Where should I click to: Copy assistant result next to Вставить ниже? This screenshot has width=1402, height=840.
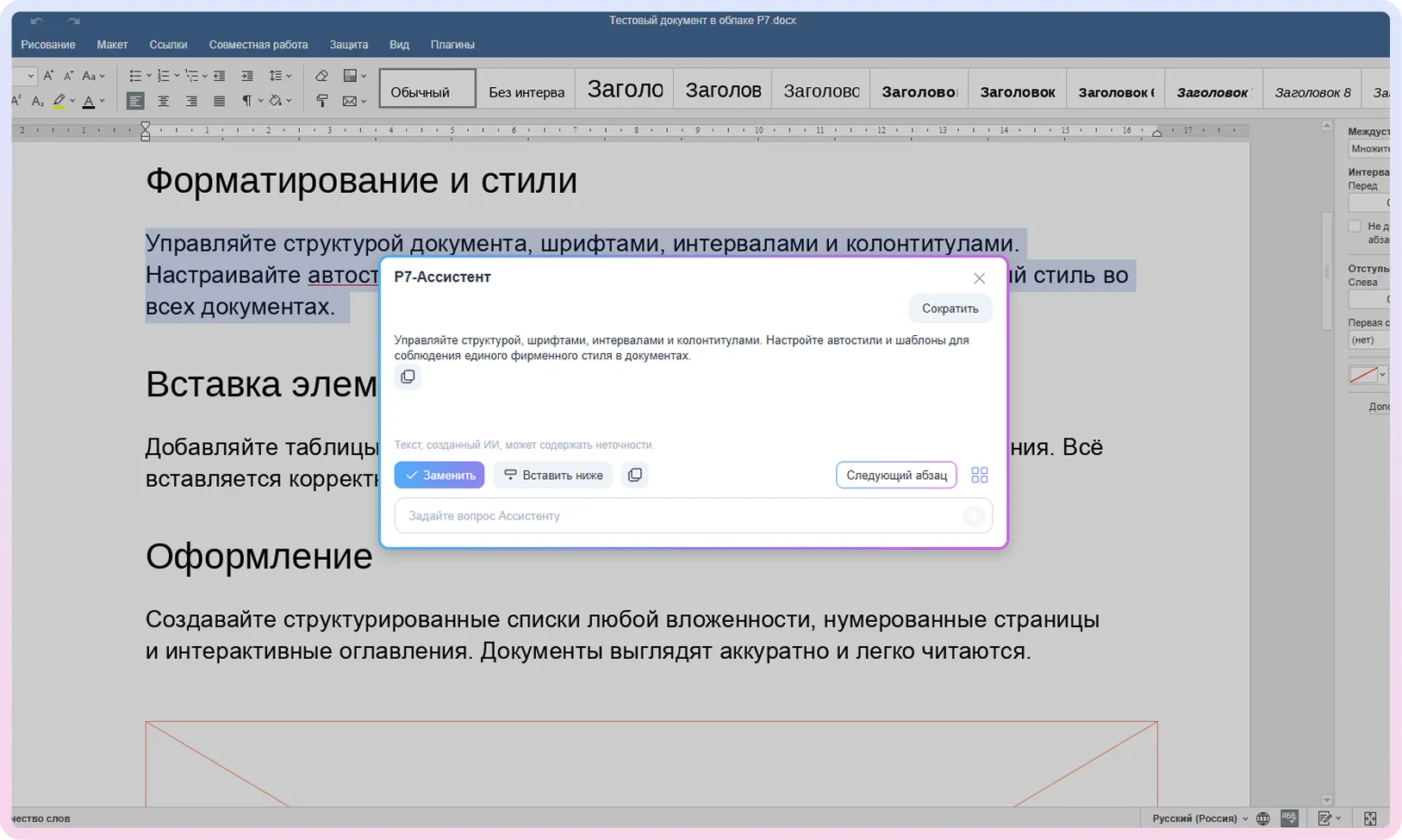click(x=635, y=475)
